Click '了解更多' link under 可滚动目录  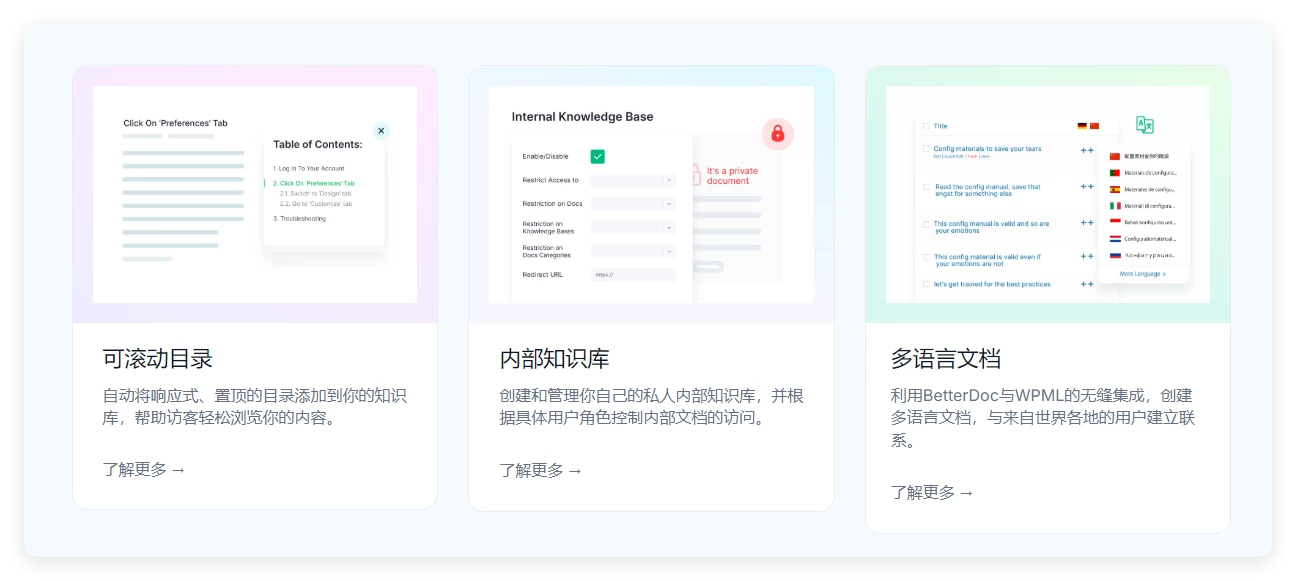pos(144,470)
